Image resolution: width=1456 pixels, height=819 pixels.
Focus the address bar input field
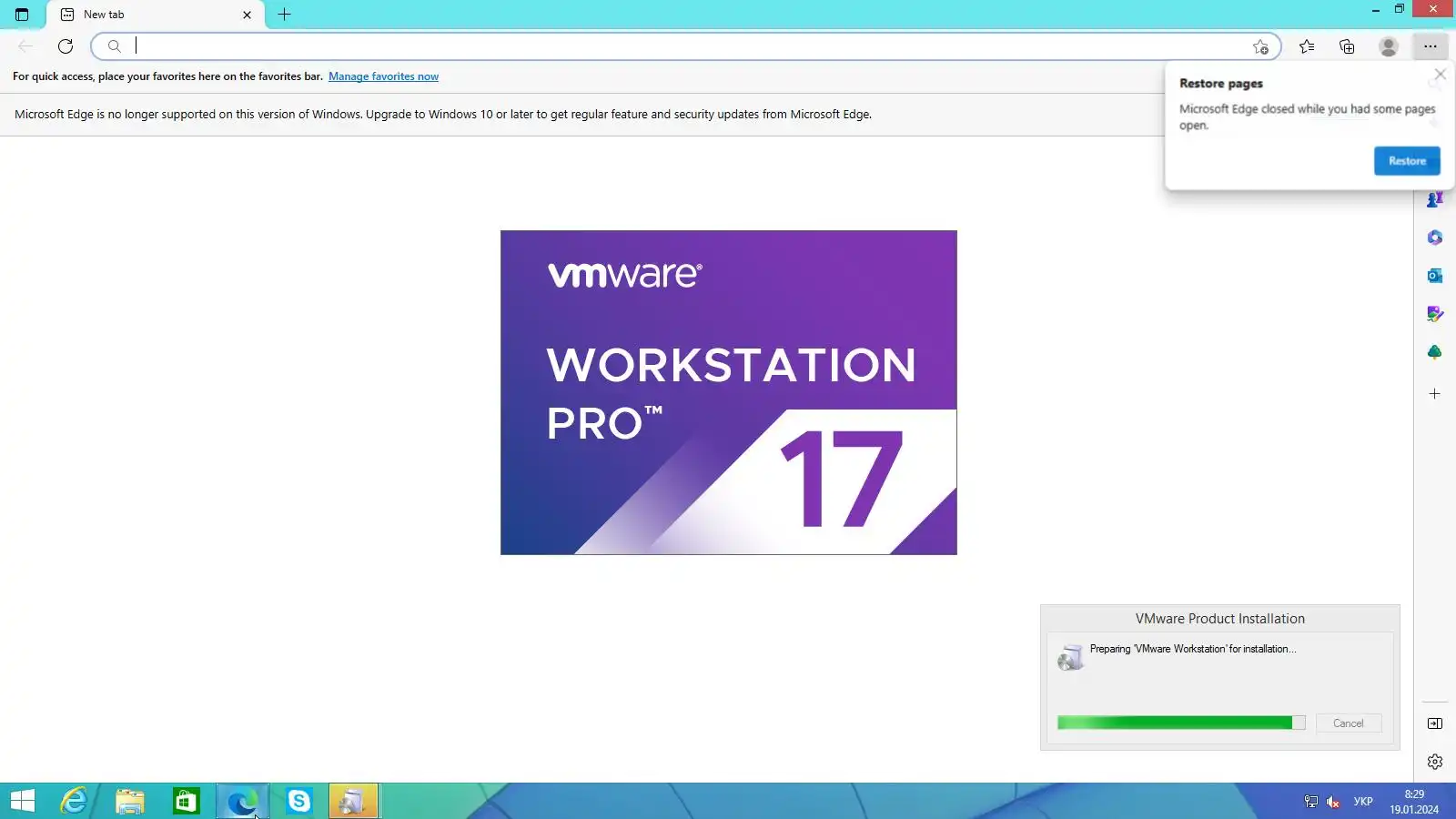click(686, 46)
